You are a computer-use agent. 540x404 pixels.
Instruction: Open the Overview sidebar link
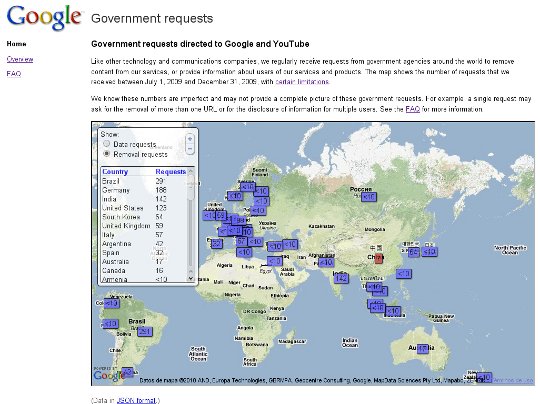click(x=20, y=59)
